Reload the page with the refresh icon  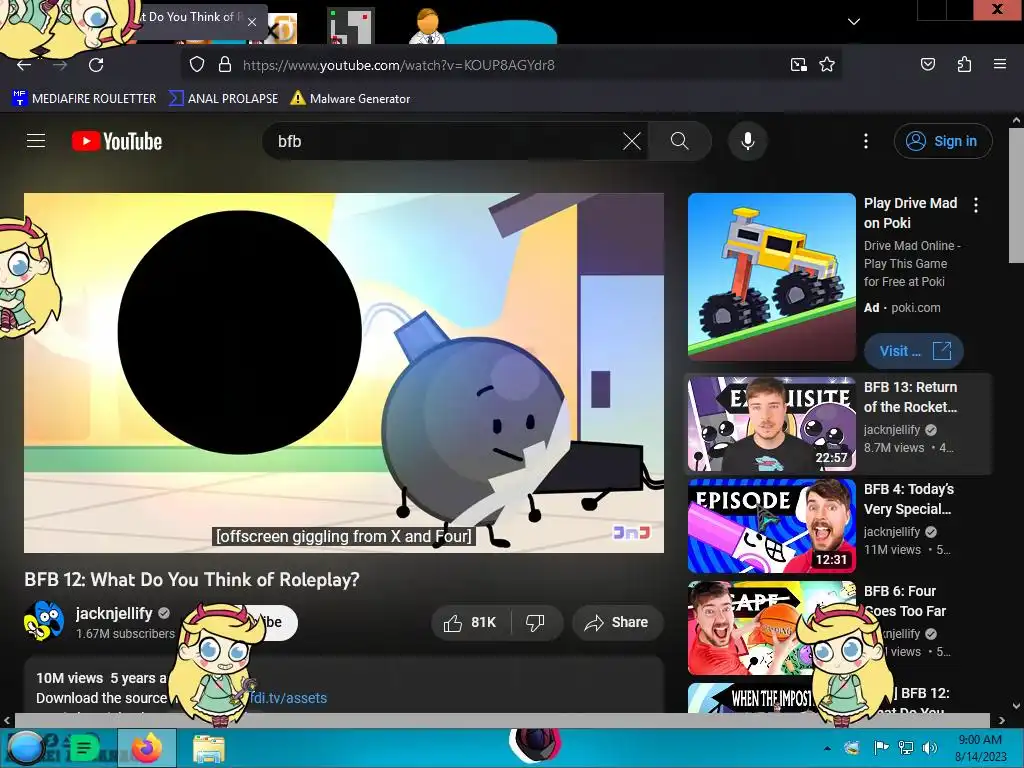click(96, 65)
